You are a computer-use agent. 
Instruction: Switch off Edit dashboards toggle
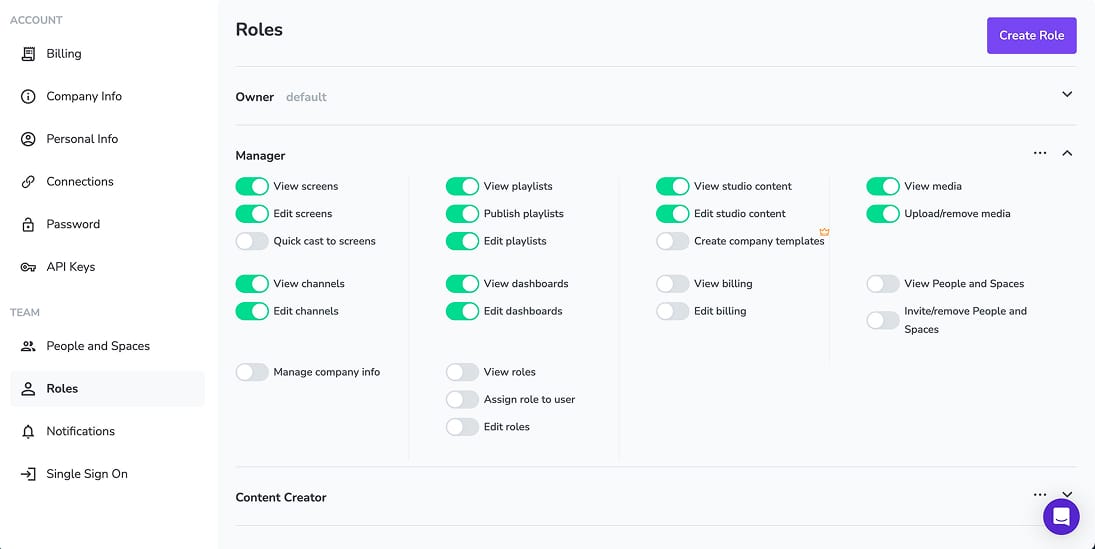coord(462,311)
